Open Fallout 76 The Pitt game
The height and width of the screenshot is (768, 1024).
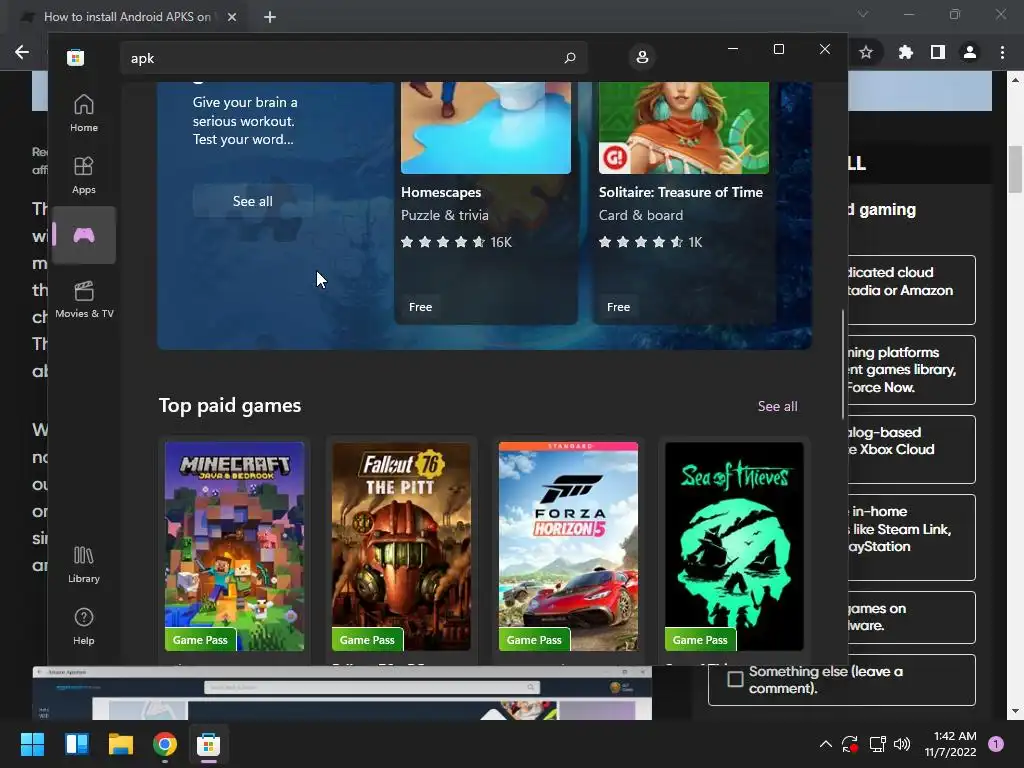pyautogui.click(x=401, y=547)
